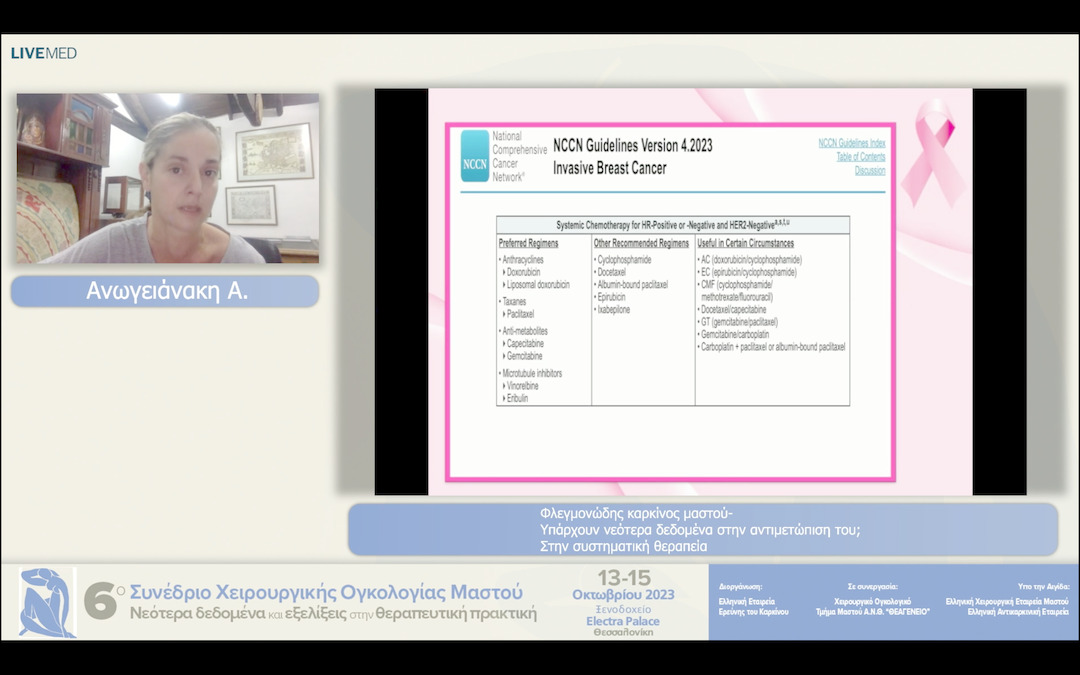Select the speaker webcam video

click(x=167, y=178)
